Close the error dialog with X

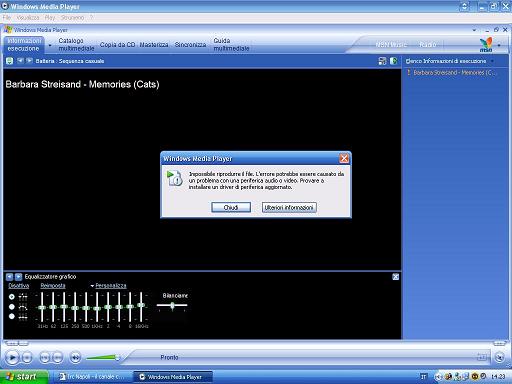pos(344,158)
